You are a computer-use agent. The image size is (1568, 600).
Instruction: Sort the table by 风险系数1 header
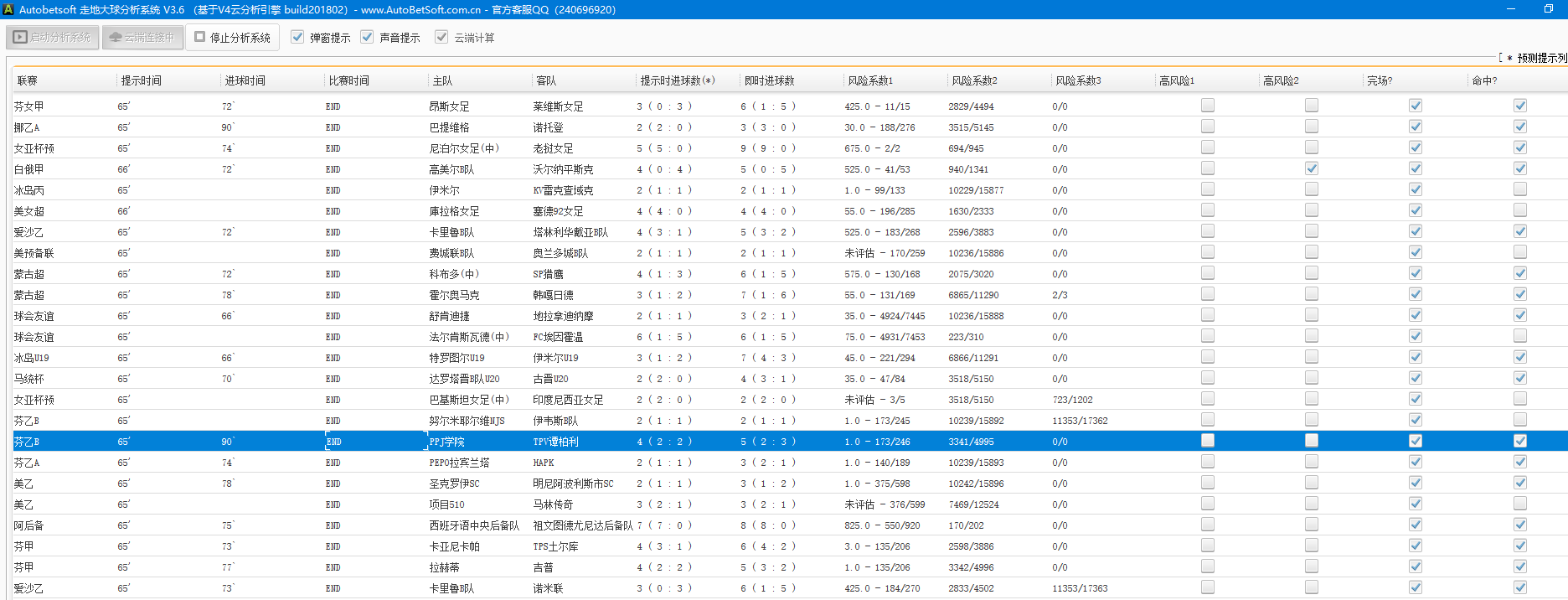(870, 80)
